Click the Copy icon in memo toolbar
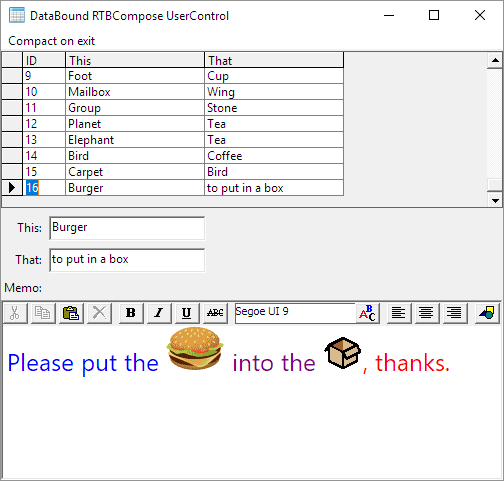 tap(43, 313)
